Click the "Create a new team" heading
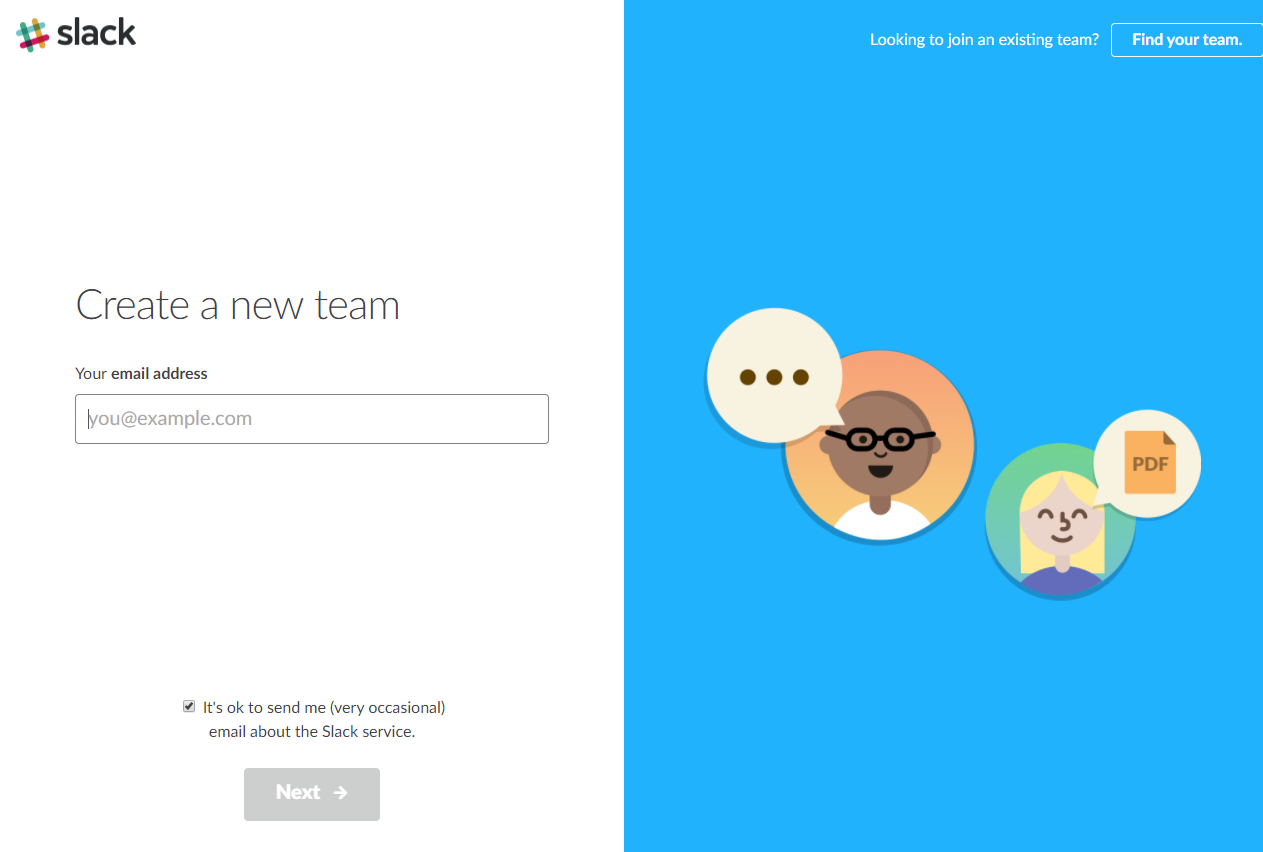 pos(238,305)
